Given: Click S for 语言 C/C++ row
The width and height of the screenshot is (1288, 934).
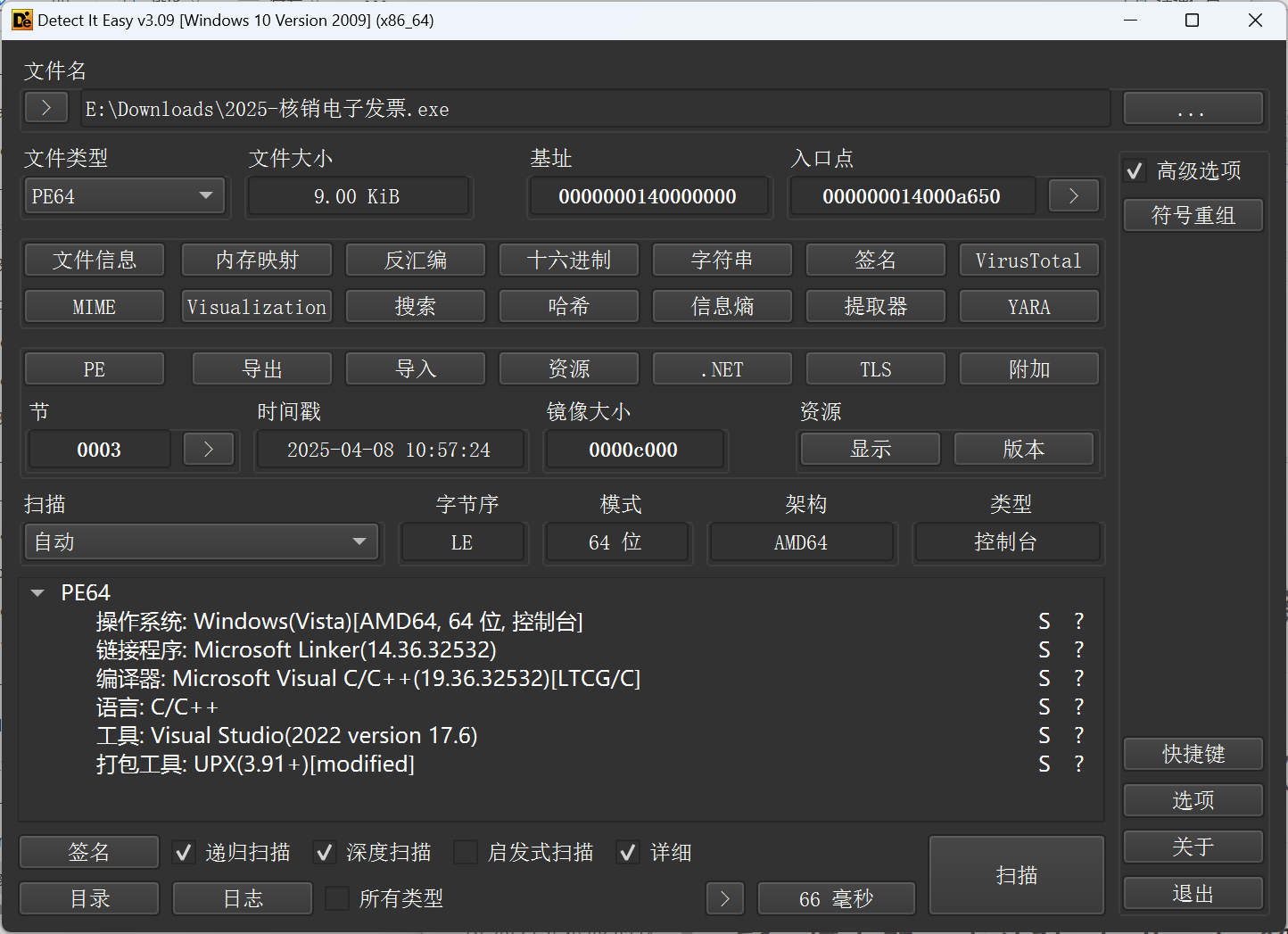Looking at the screenshot, I should click(x=1044, y=707).
